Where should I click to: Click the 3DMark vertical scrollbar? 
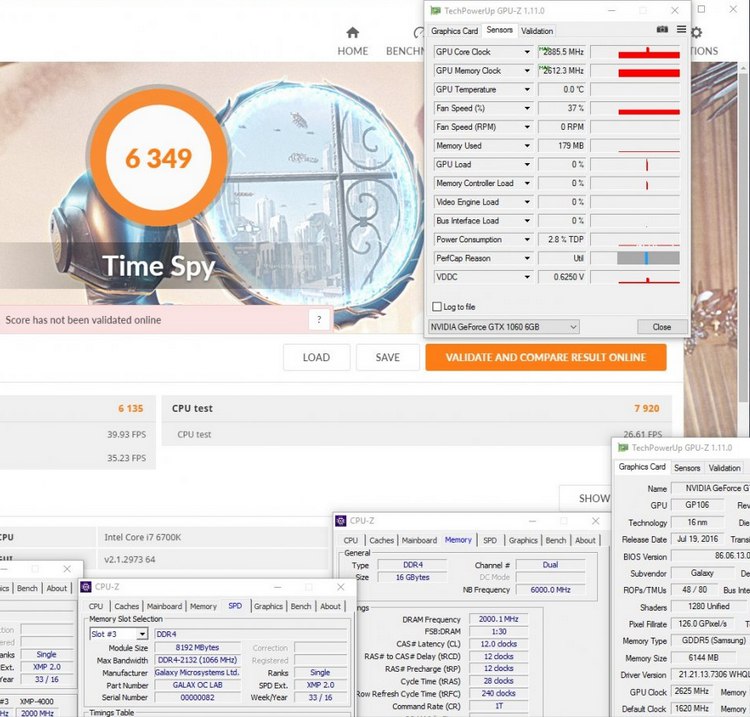(x=743, y=239)
